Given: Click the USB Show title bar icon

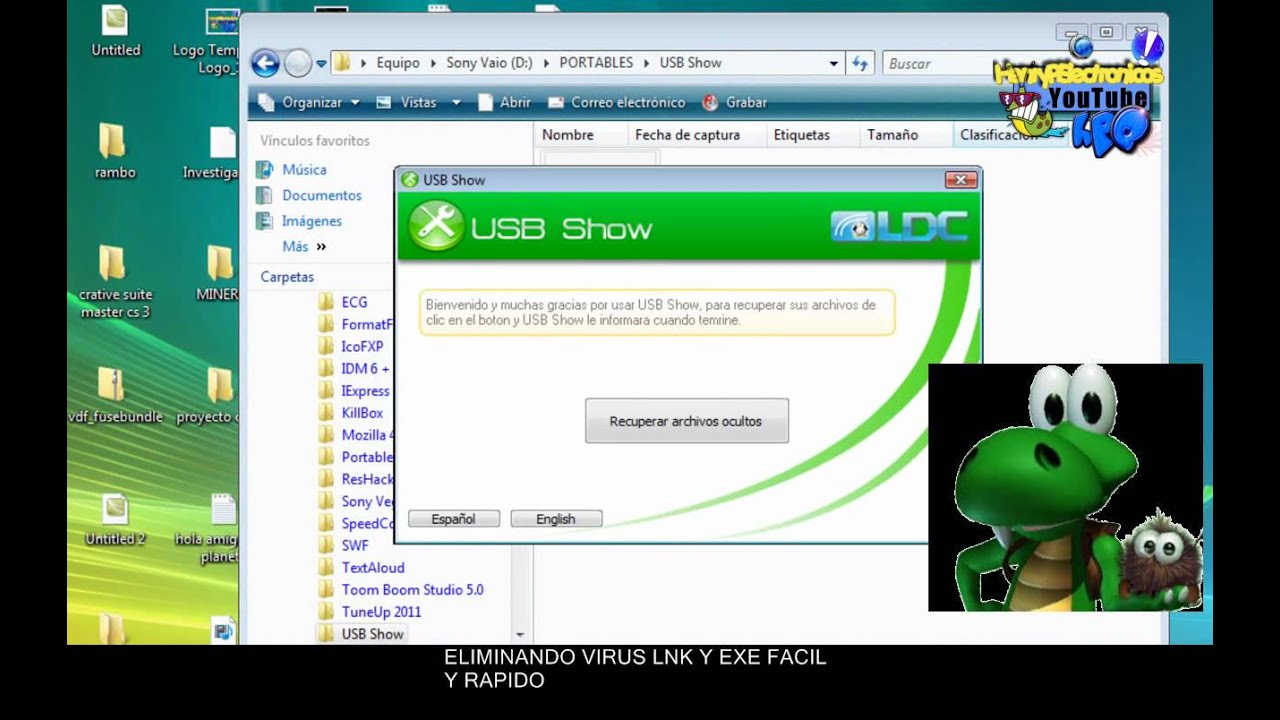Looking at the screenshot, I should click(409, 180).
